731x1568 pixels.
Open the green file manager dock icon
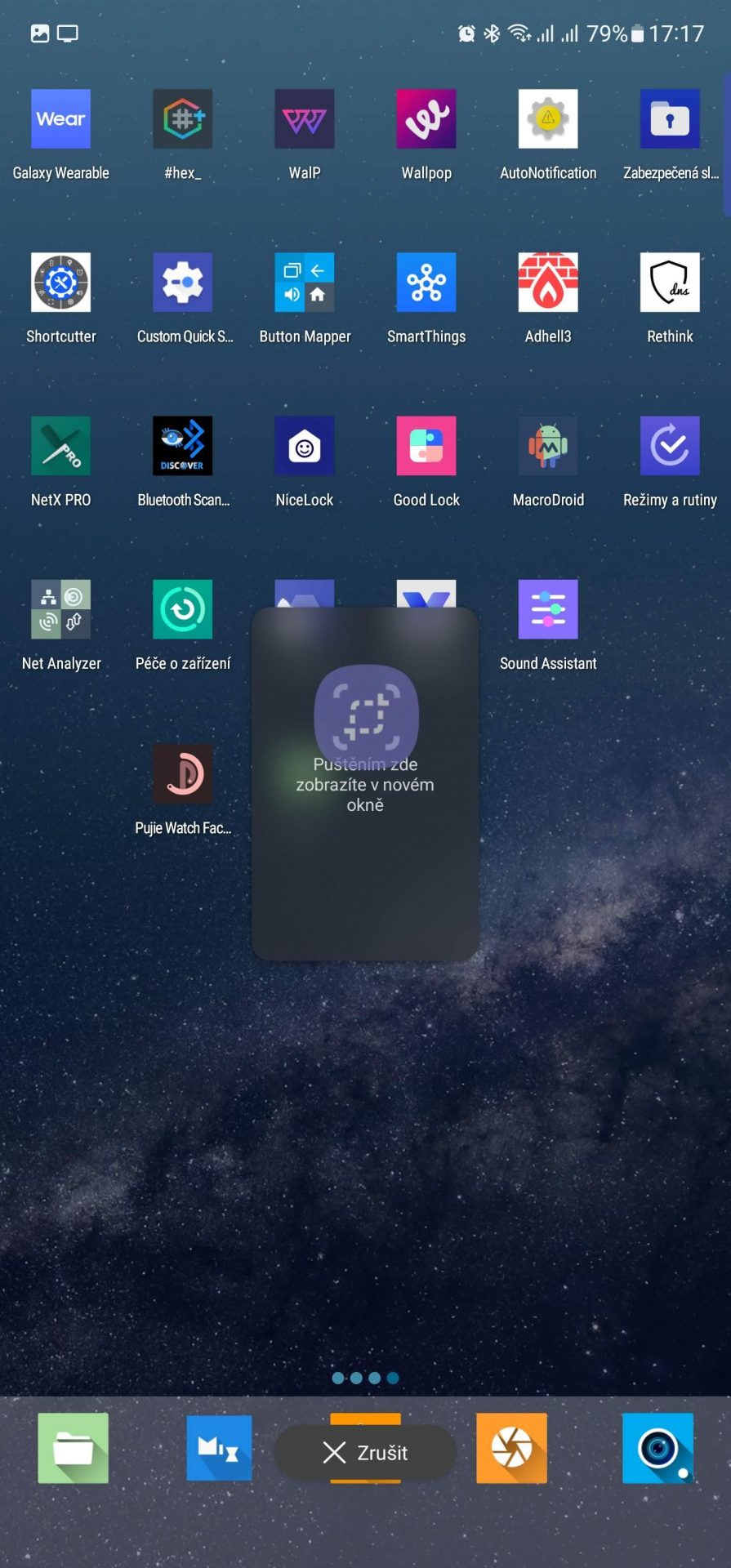(73, 1448)
